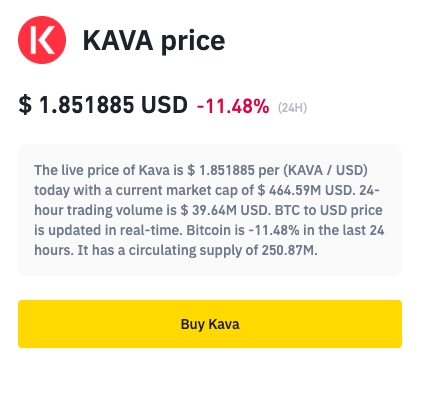Click the gray (24H) label
This screenshot has height=393, width=447.
point(292,107)
